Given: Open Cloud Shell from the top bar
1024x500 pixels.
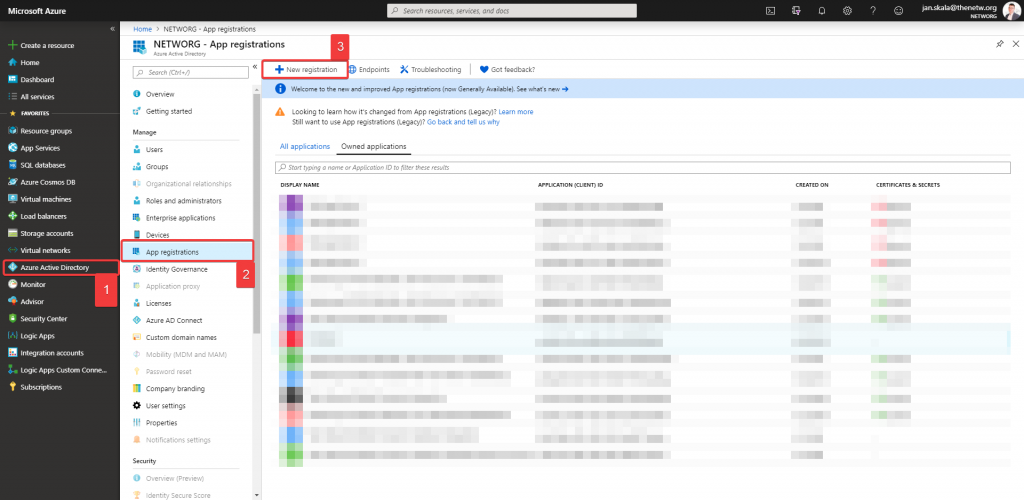Looking at the screenshot, I should 771,10.
